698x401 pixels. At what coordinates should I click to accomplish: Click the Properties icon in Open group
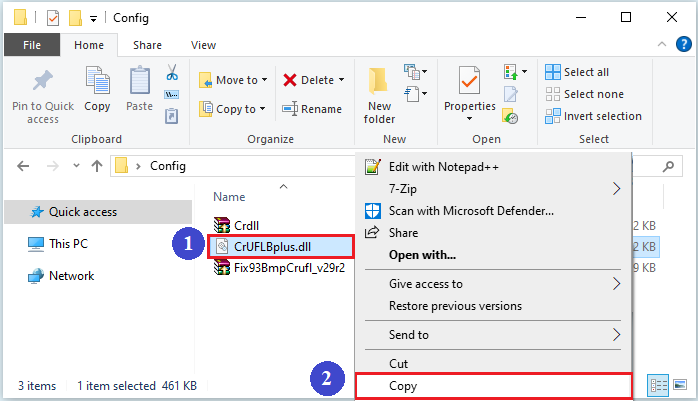(469, 81)
